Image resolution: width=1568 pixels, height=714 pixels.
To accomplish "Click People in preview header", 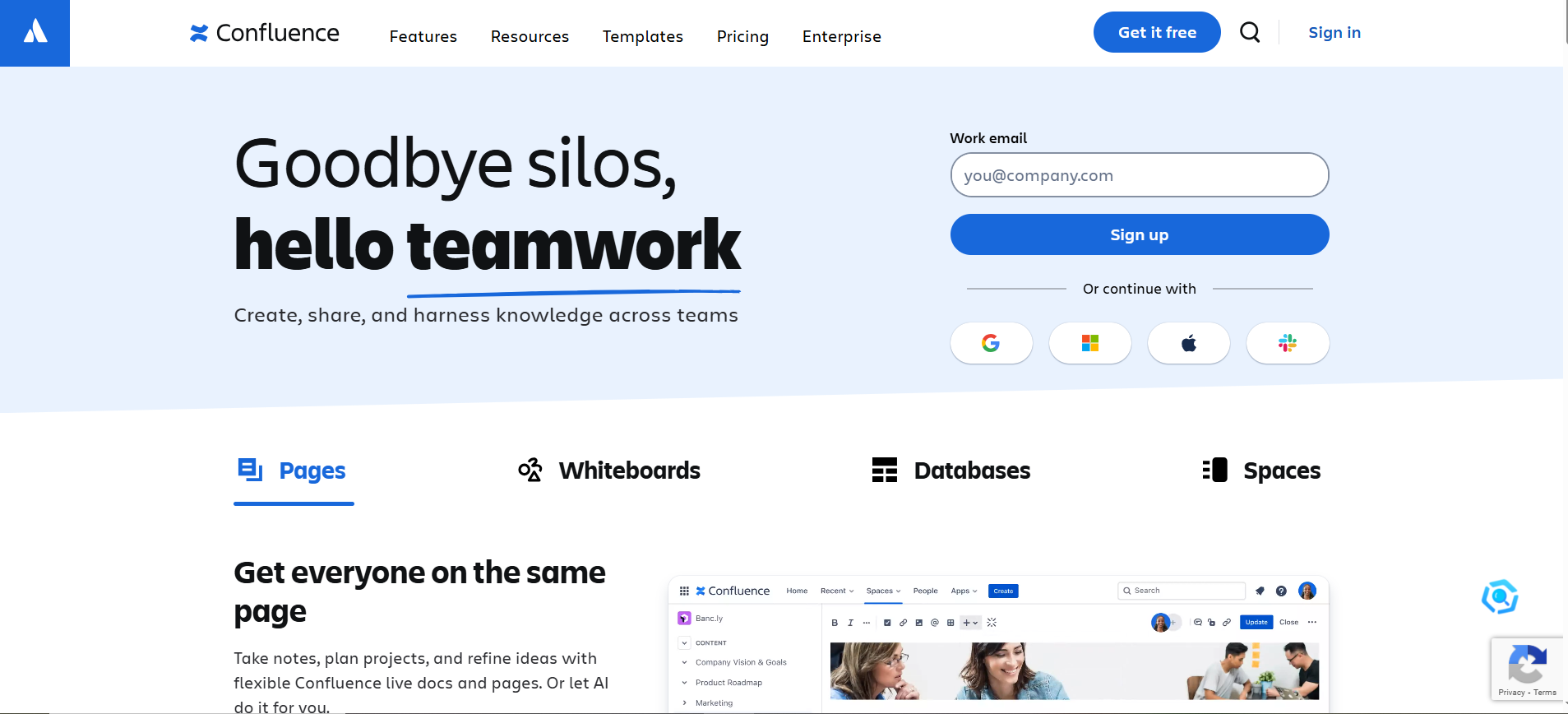I will click(x=925, y=591).
